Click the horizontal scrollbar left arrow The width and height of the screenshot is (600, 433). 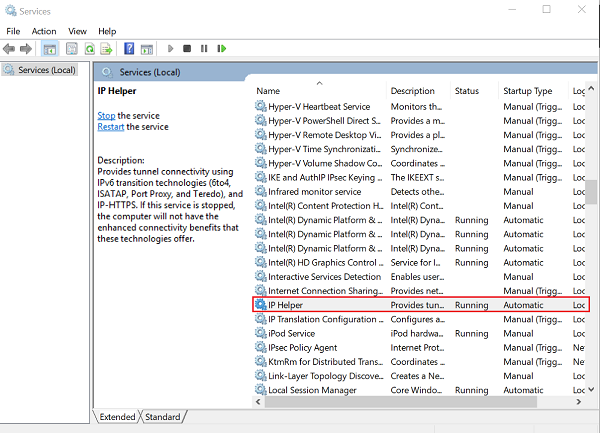(258, 402)
